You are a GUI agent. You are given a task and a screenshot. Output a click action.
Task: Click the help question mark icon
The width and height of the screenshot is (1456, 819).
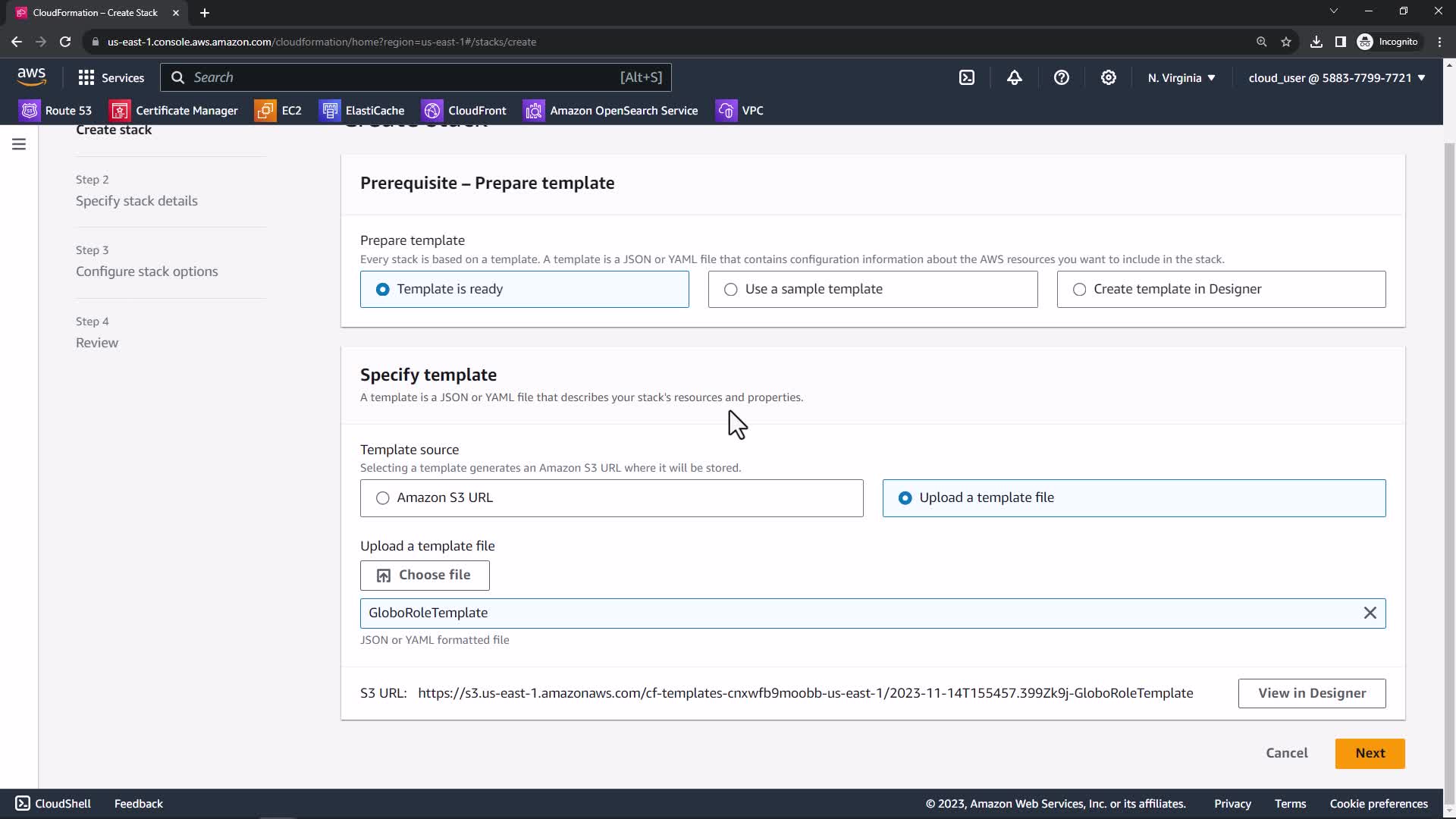[1061, 77]
